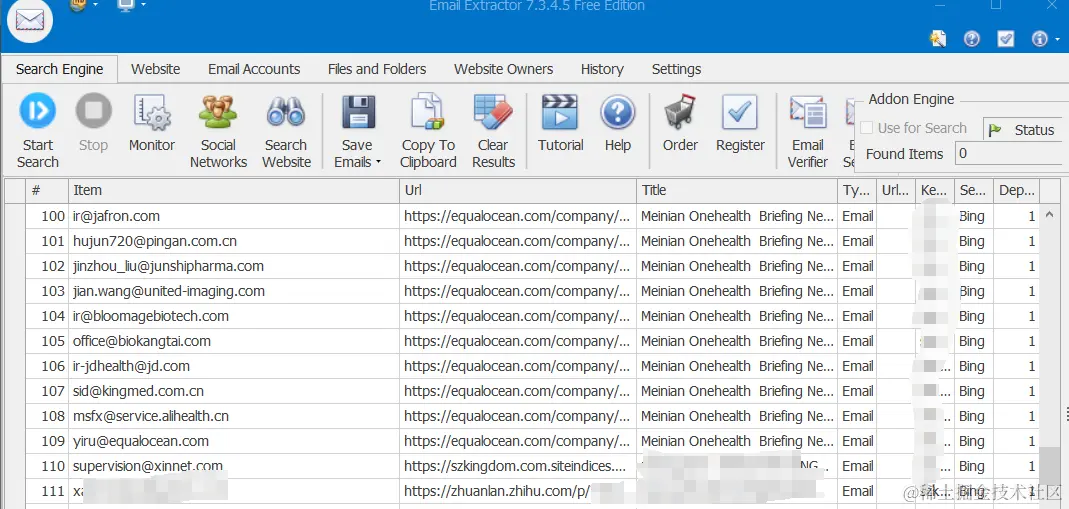Click the Stop search icon
1069x509 pixels.
click(x=93, y=111)
